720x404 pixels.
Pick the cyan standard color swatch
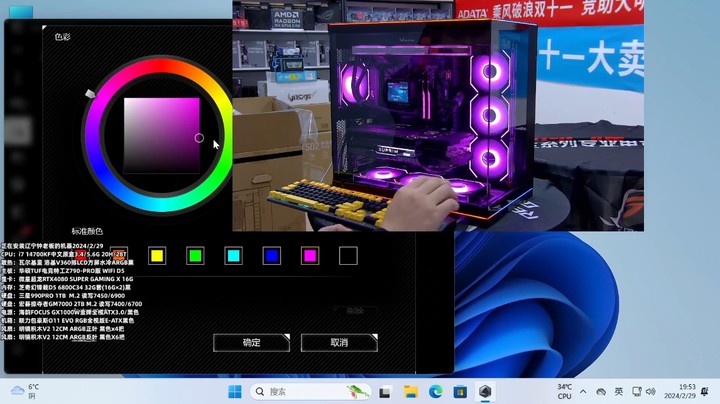click(x=233, y=256)
